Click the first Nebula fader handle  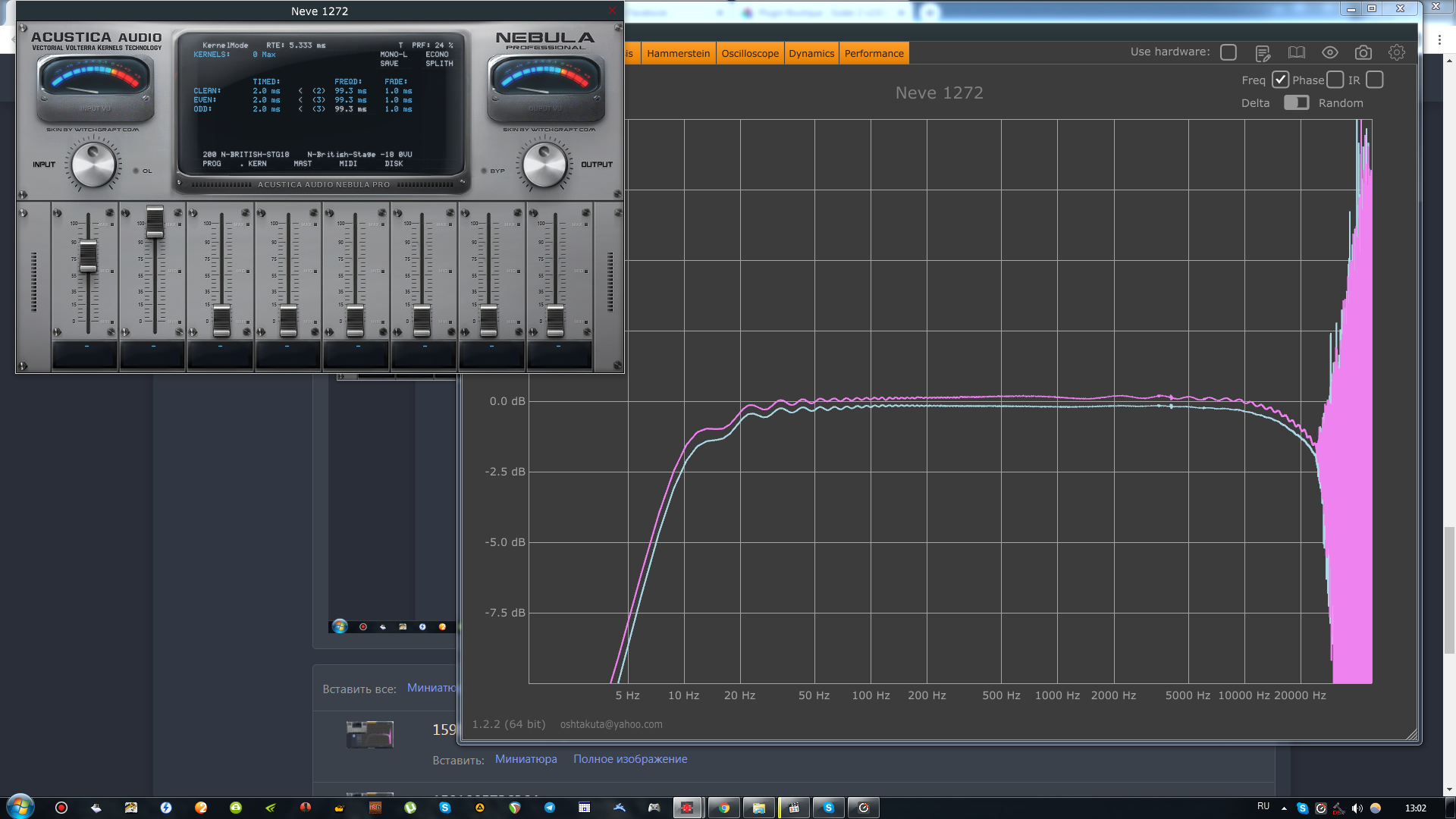click(88, 256)
